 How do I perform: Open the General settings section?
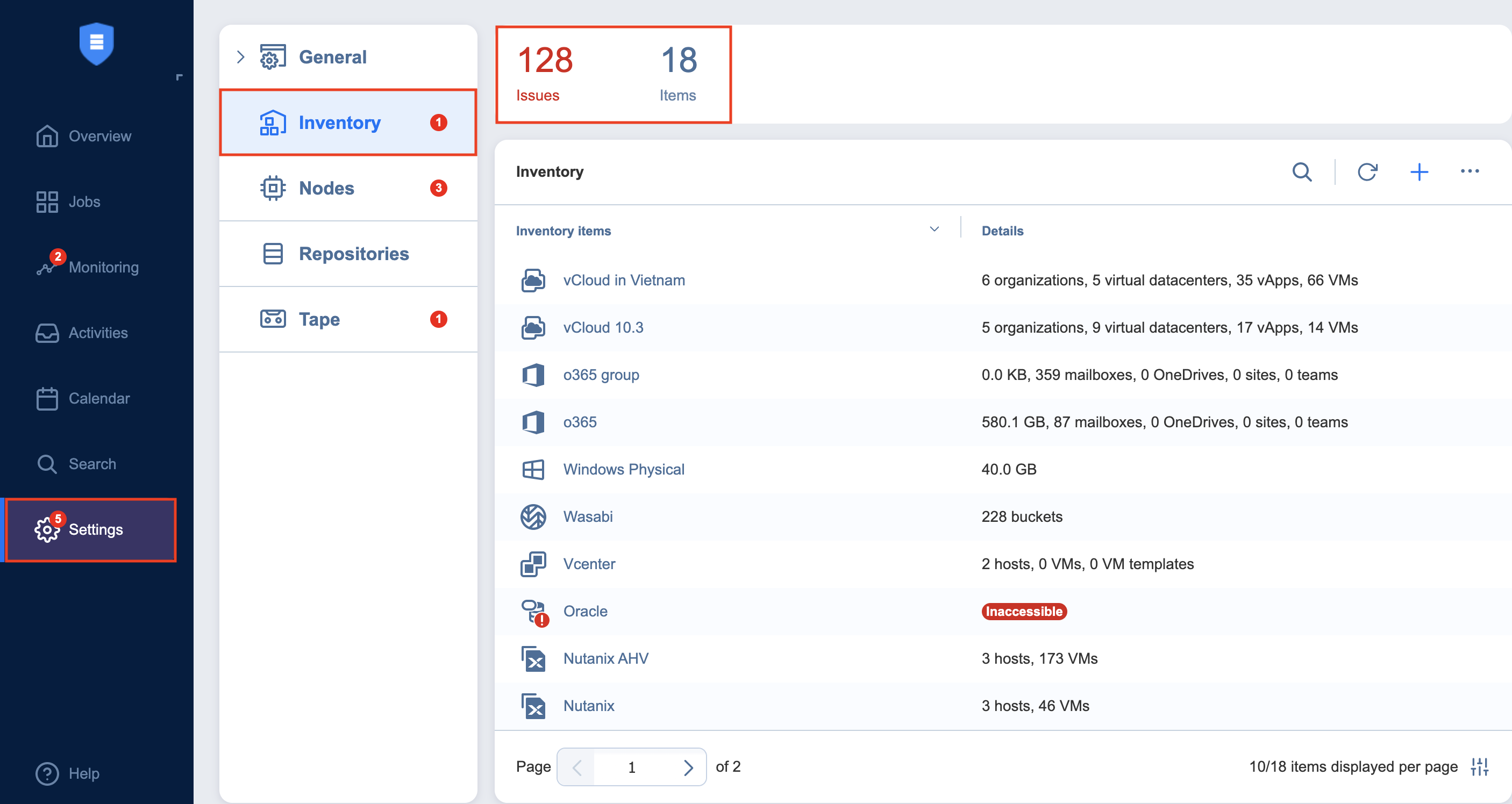[332, 57]
